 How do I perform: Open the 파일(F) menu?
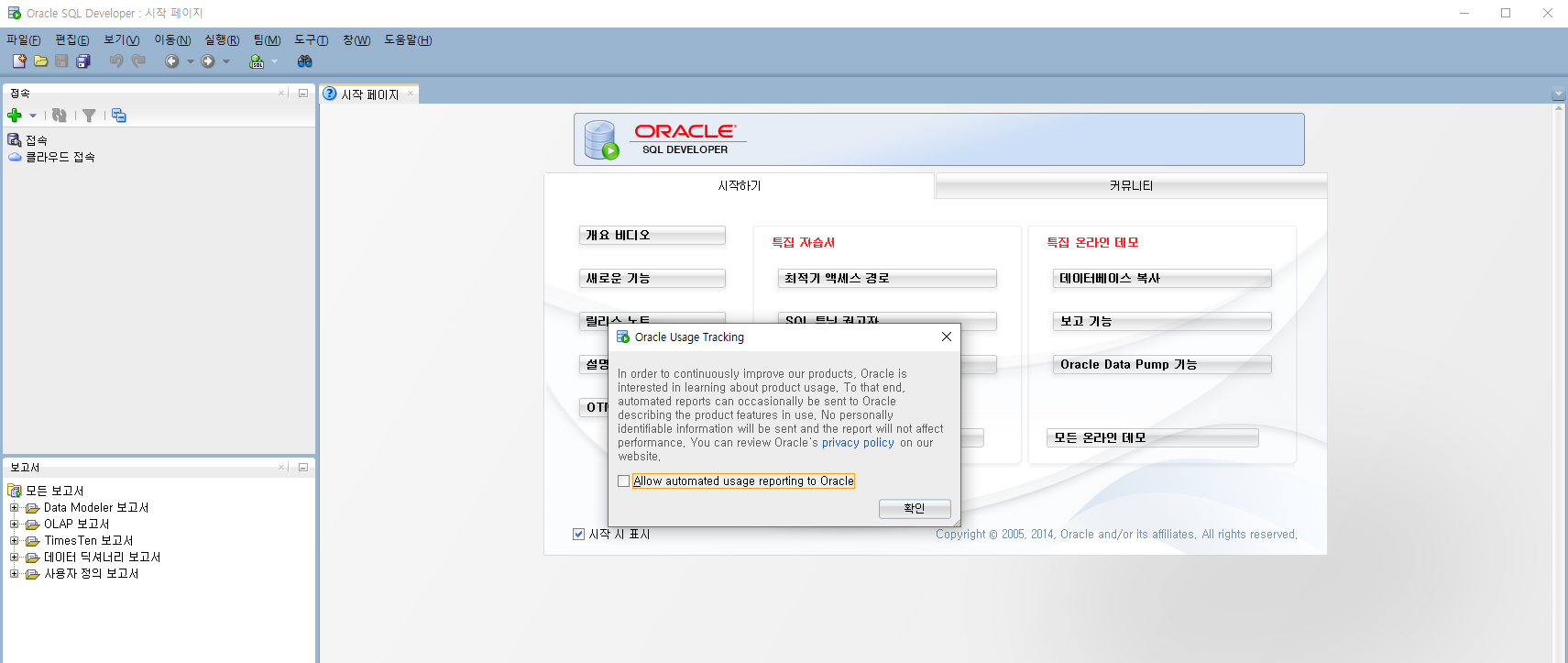tap(24, 39)
